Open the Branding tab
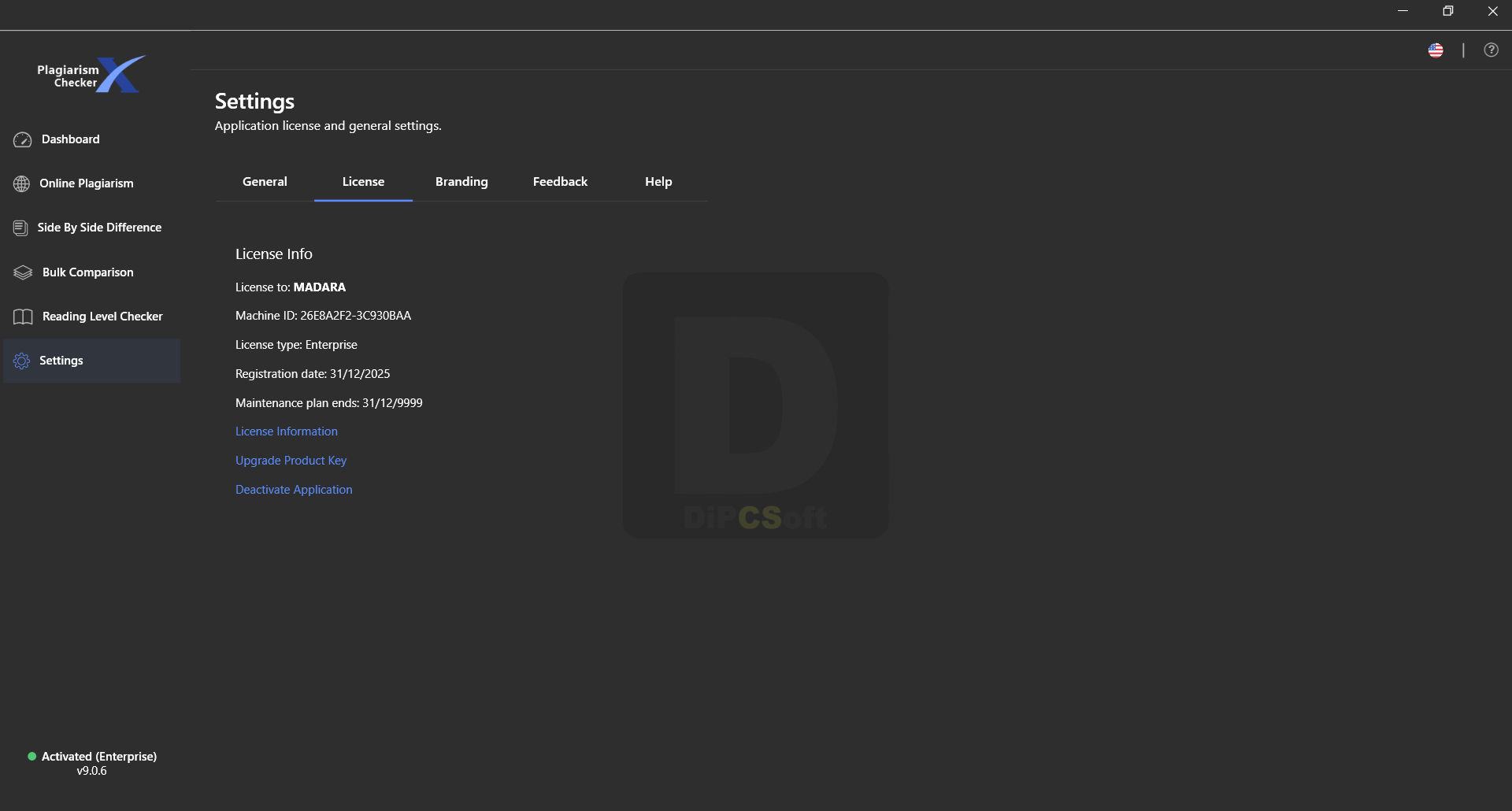The image size is (1512, 811). click(x=461, y=182)
